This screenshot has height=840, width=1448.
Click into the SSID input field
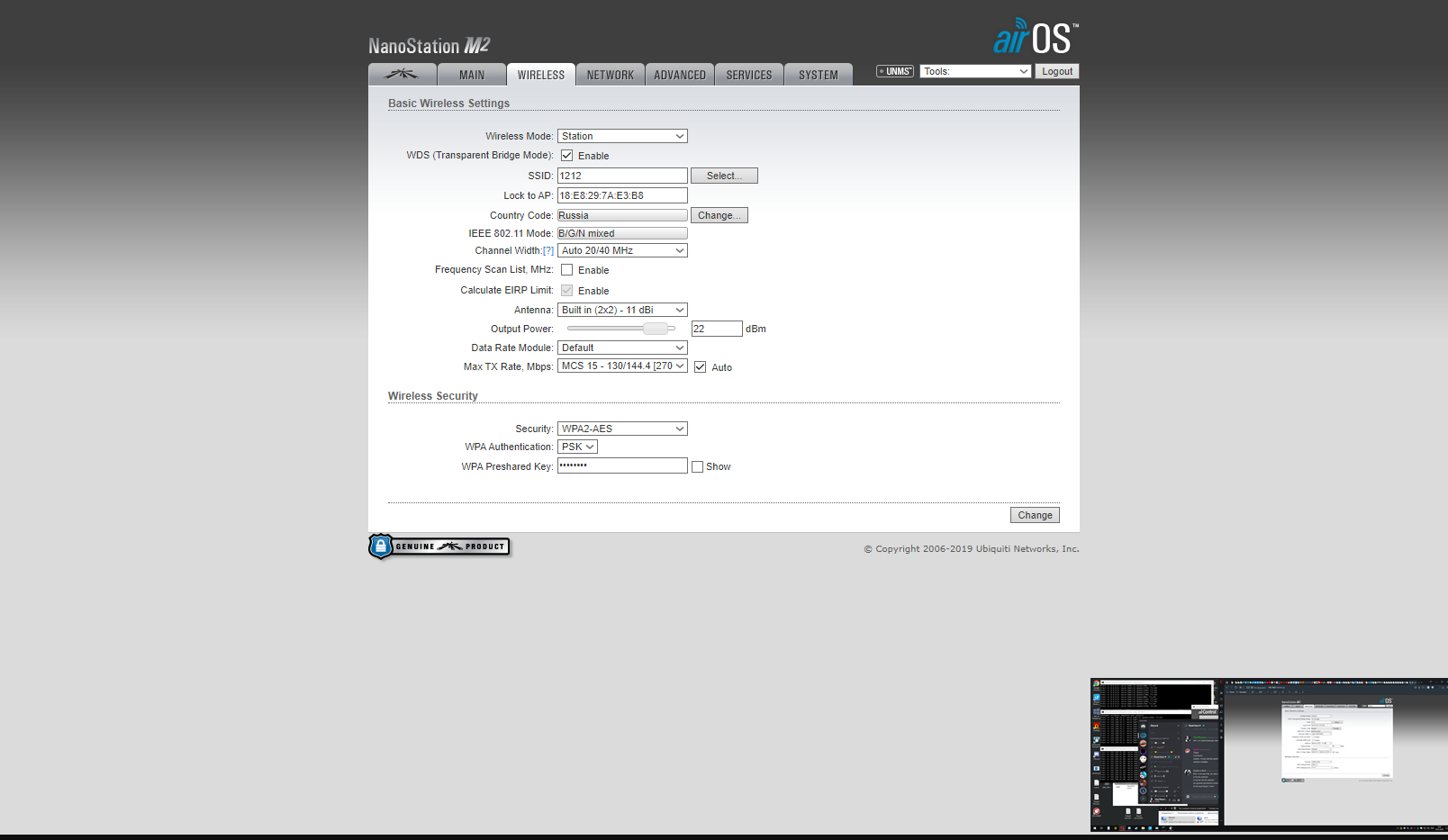coord(622,176)
